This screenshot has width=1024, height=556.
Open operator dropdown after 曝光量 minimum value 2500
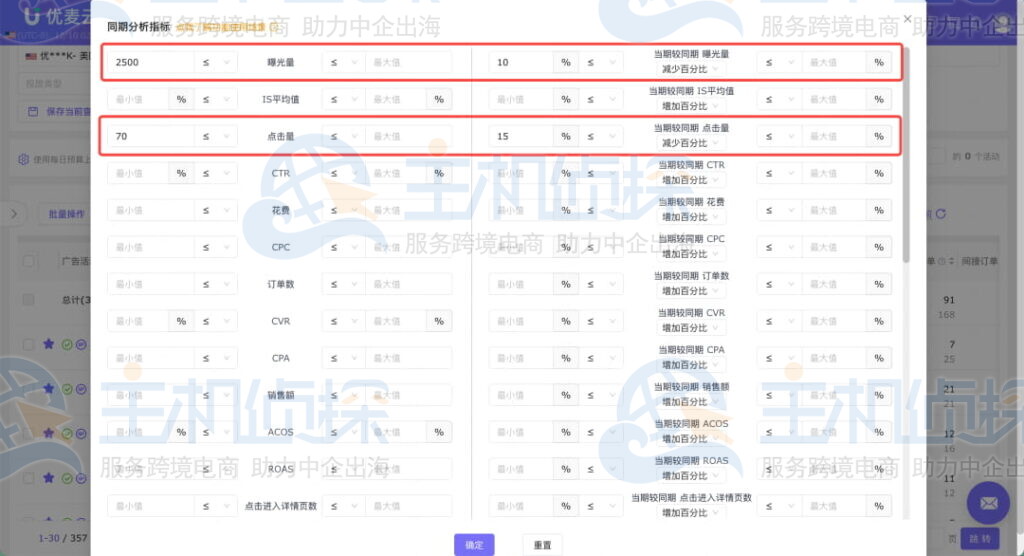click(216, 63)
